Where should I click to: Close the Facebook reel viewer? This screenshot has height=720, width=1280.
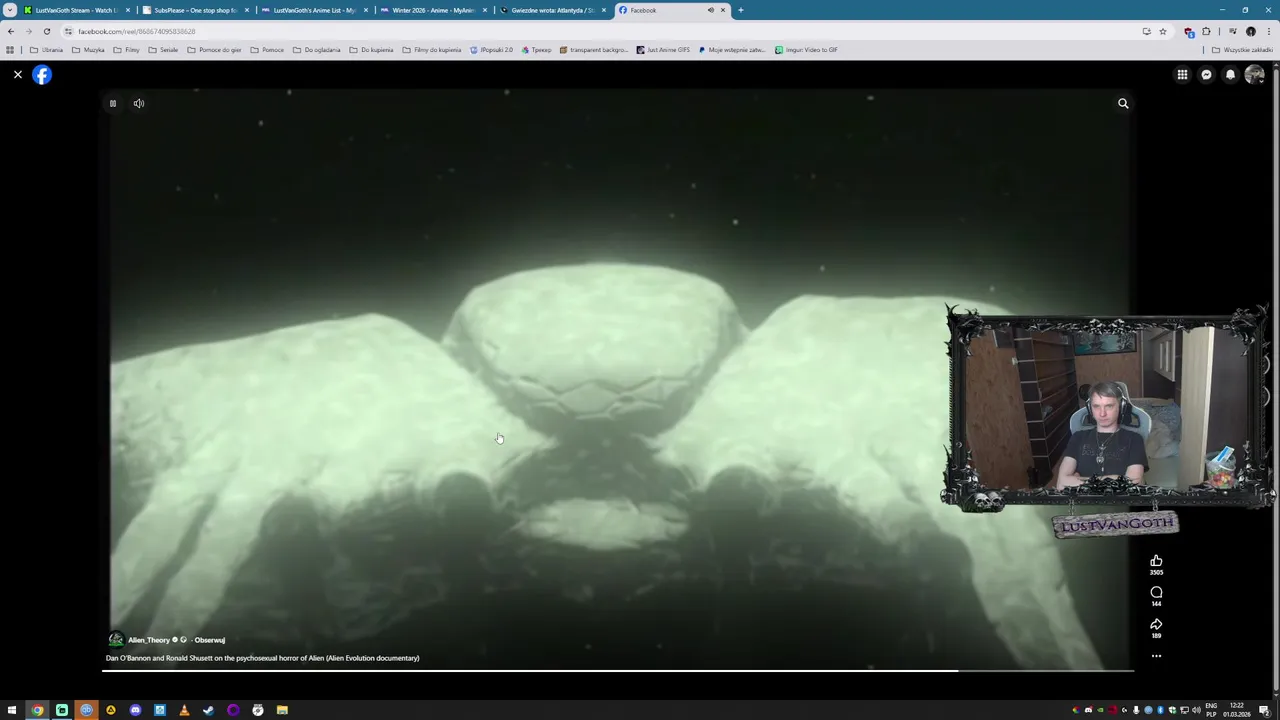18,75
